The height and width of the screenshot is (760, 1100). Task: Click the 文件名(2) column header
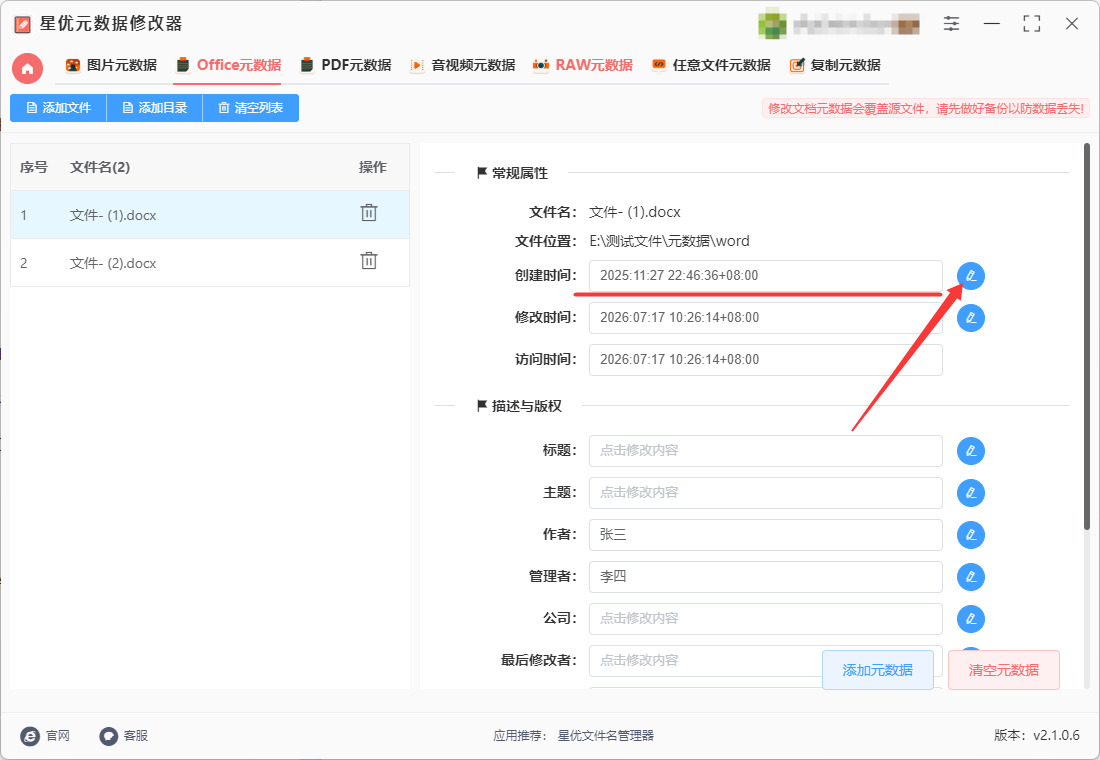click(100, 167)
